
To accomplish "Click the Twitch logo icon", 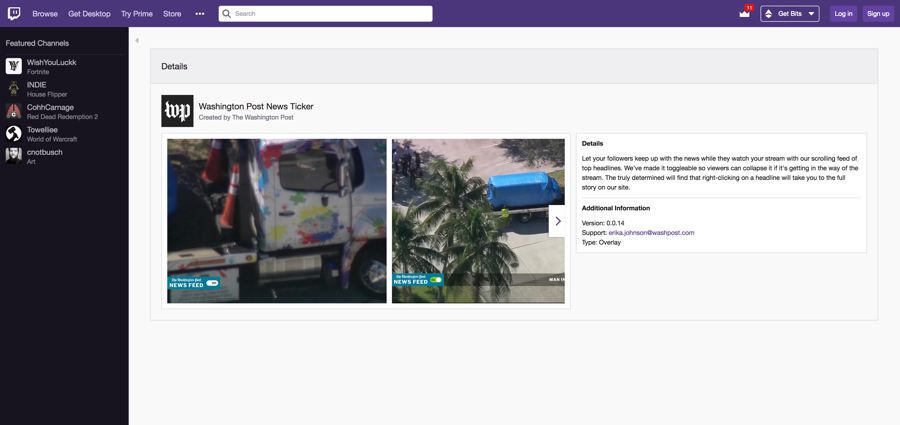I will [x=14, y=13].
